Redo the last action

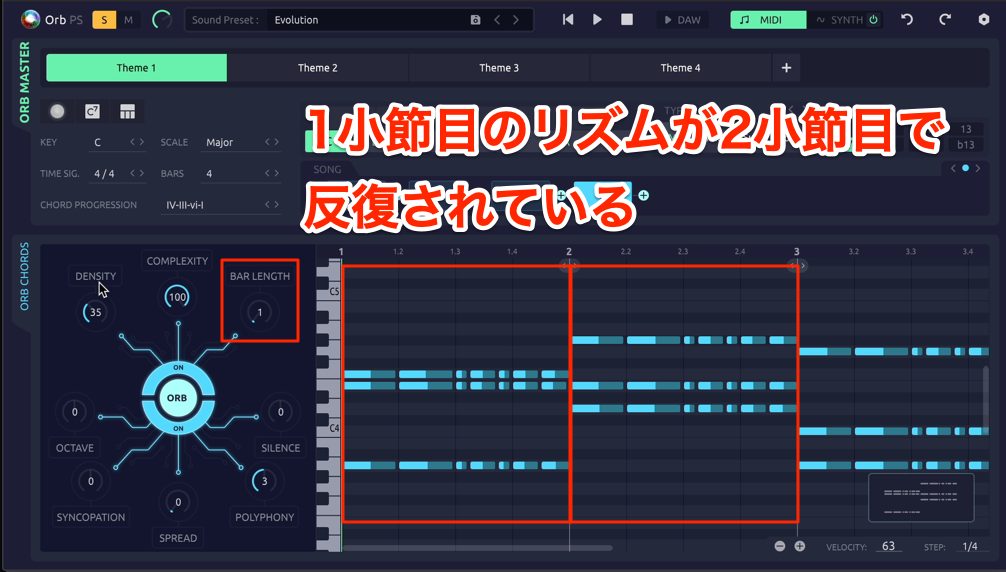click(x=945, y=19)
